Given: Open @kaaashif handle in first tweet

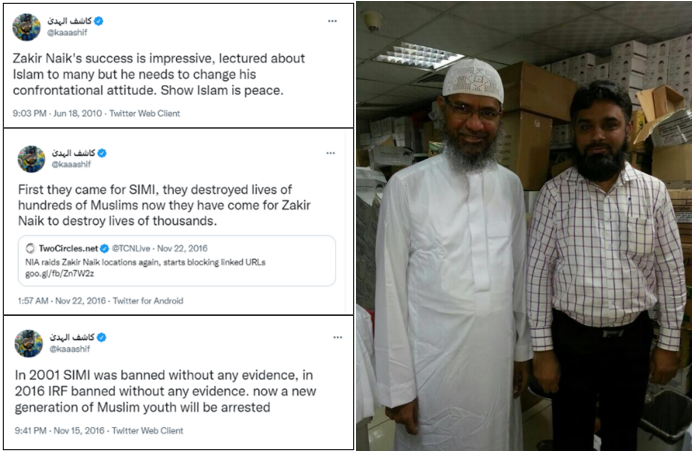Looking at the screenshot, I should (67, 32).
